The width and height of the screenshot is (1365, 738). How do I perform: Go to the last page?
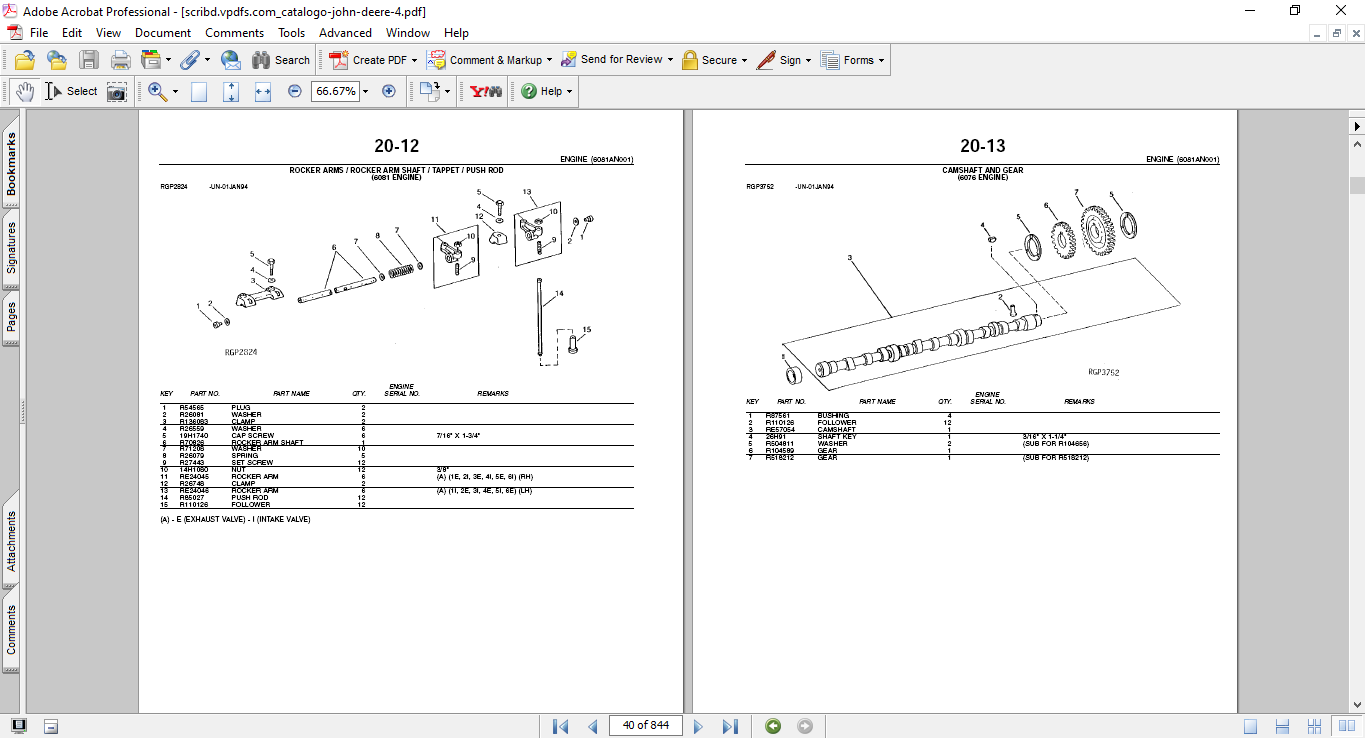coord(730,726)
